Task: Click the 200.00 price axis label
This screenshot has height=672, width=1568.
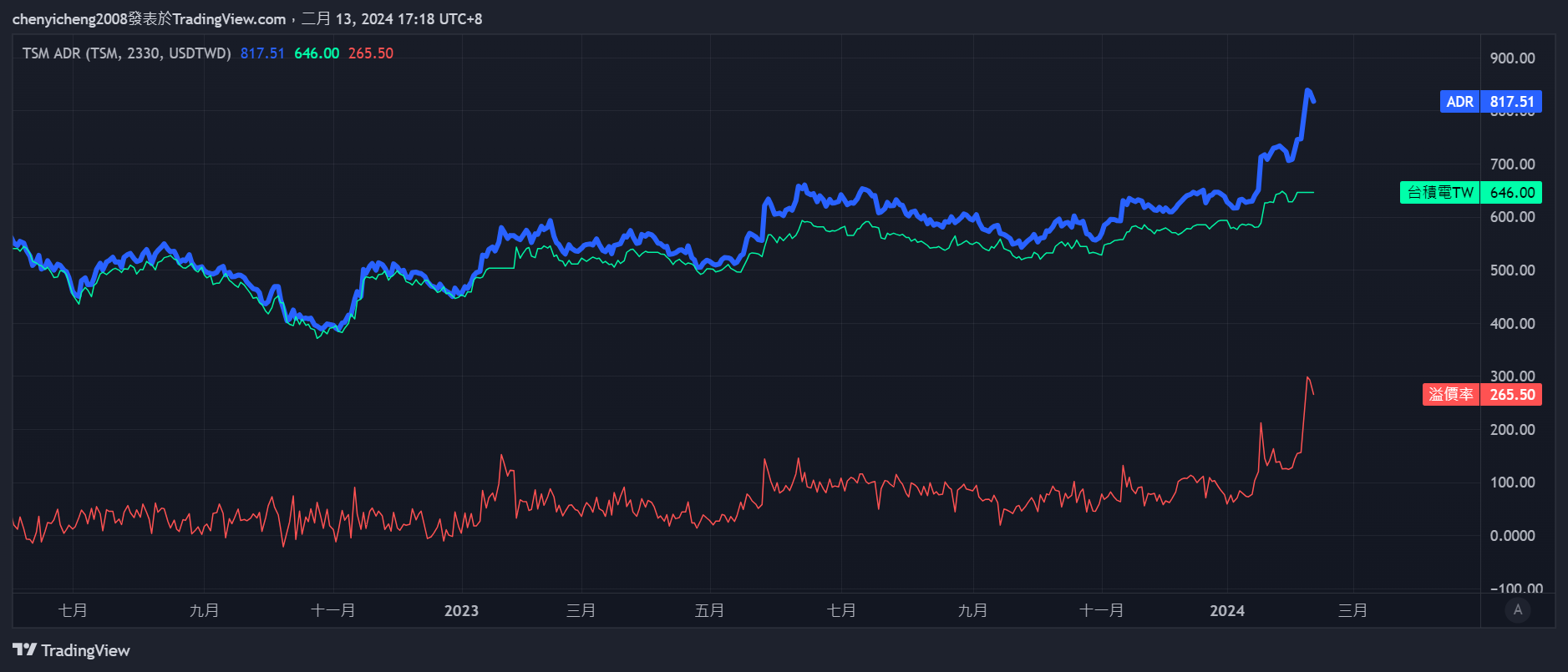Action: tap(1512, 430)
